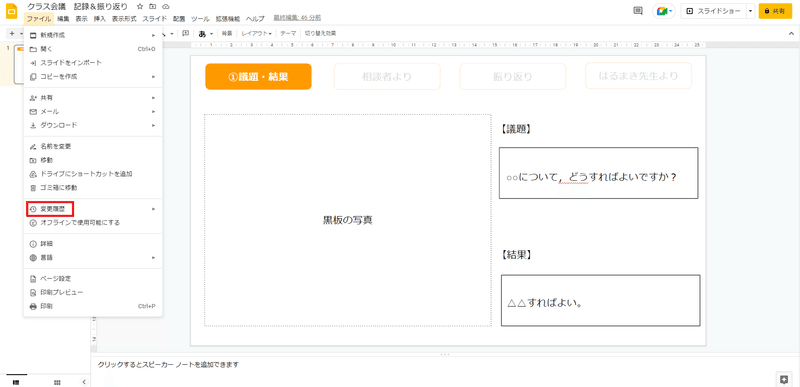Image resolution: width=800 pixels, height=387 pixels.
Task: Click the yellow 共有 share button
Action: pos(775,11)
